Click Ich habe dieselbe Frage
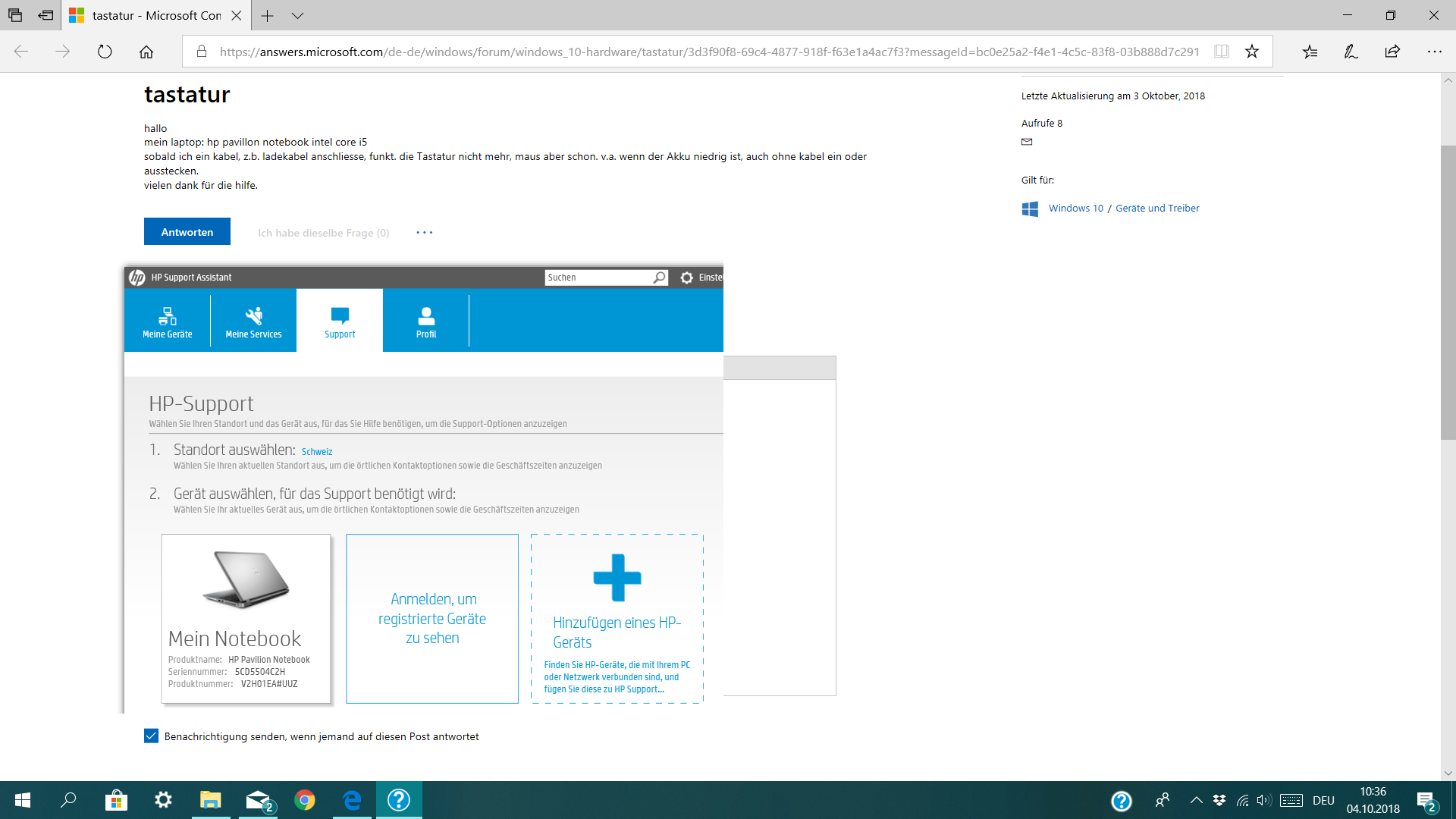1456x819 pixels. pos(324,233)
